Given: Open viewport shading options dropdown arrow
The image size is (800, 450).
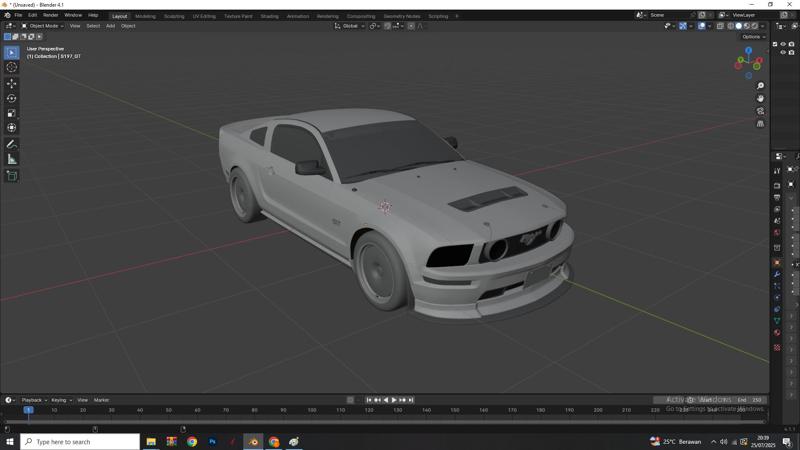Looking at the screenshot, I should pyautogui.click(x=762, y=26).
